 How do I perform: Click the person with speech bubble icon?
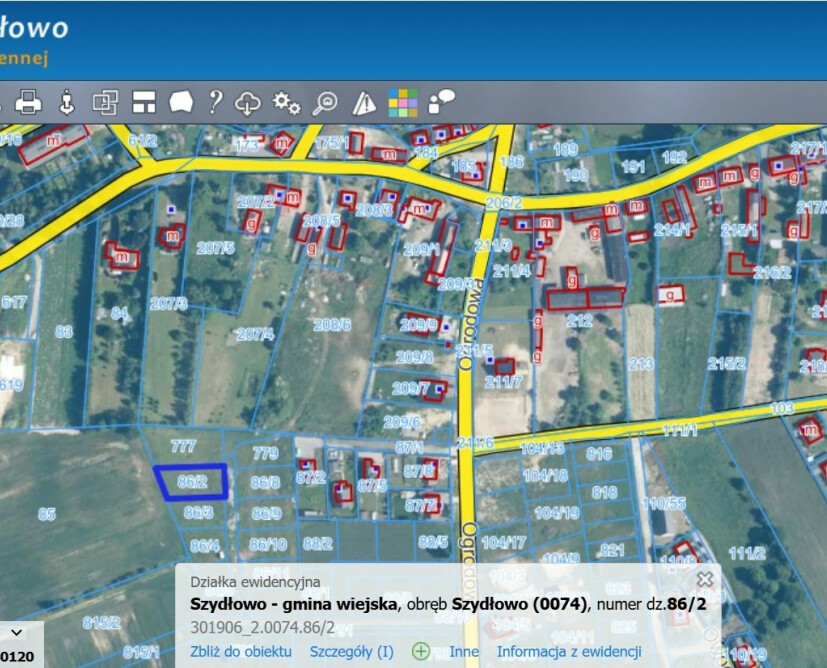coord(441,101)
